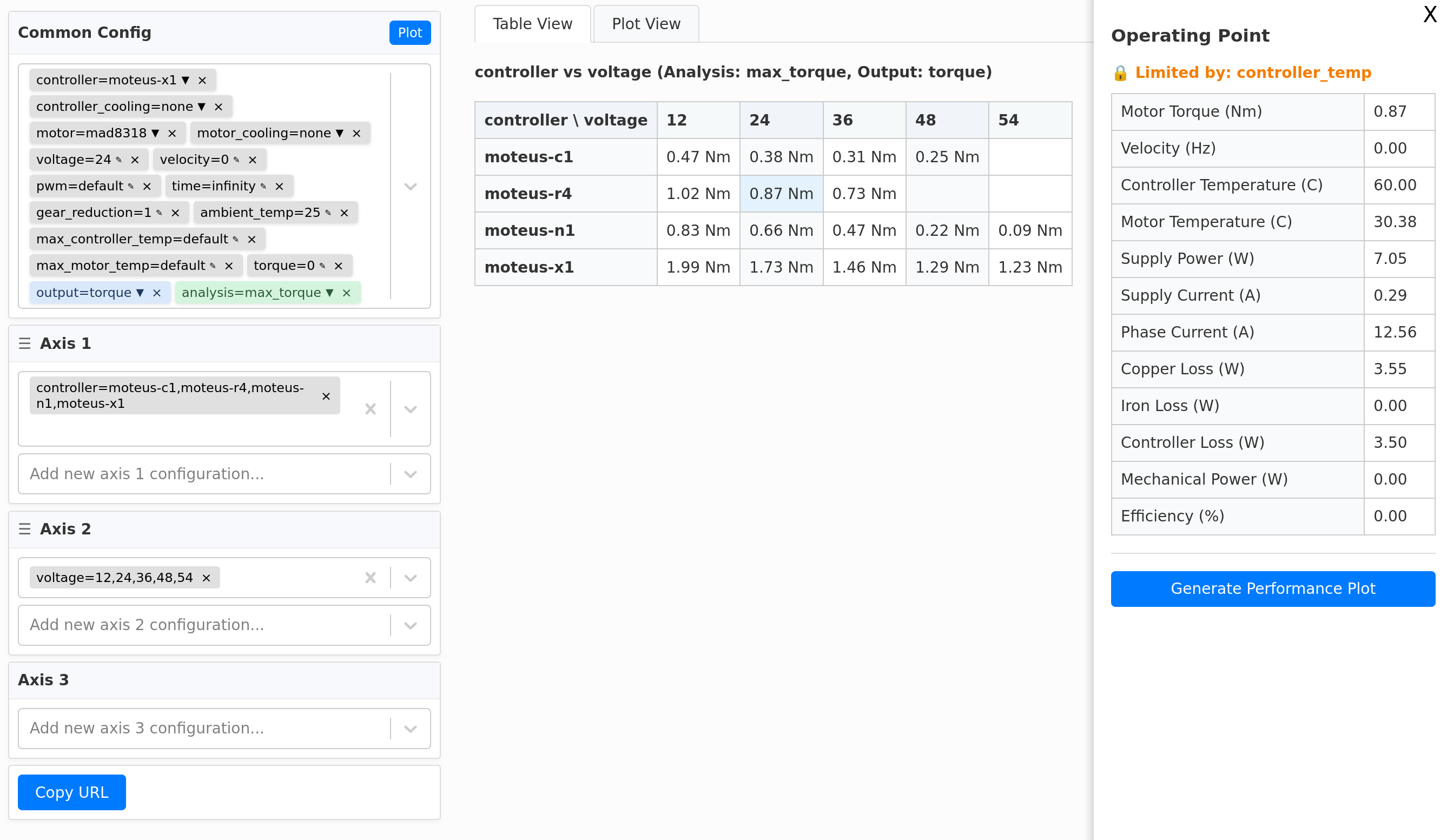Switch to the Plot View tab

click(645, 24)
